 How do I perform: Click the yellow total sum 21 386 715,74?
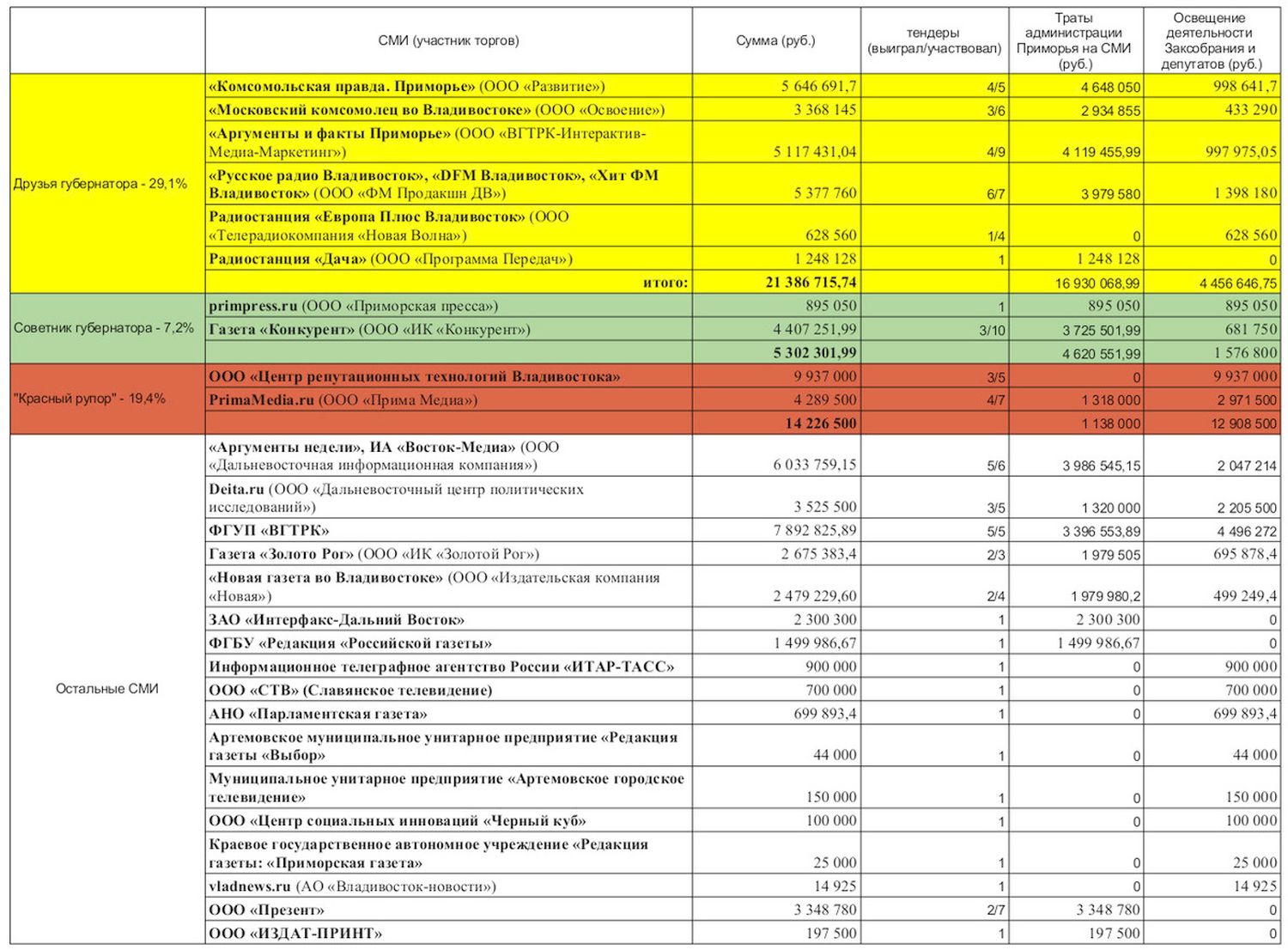pos(811,282)
